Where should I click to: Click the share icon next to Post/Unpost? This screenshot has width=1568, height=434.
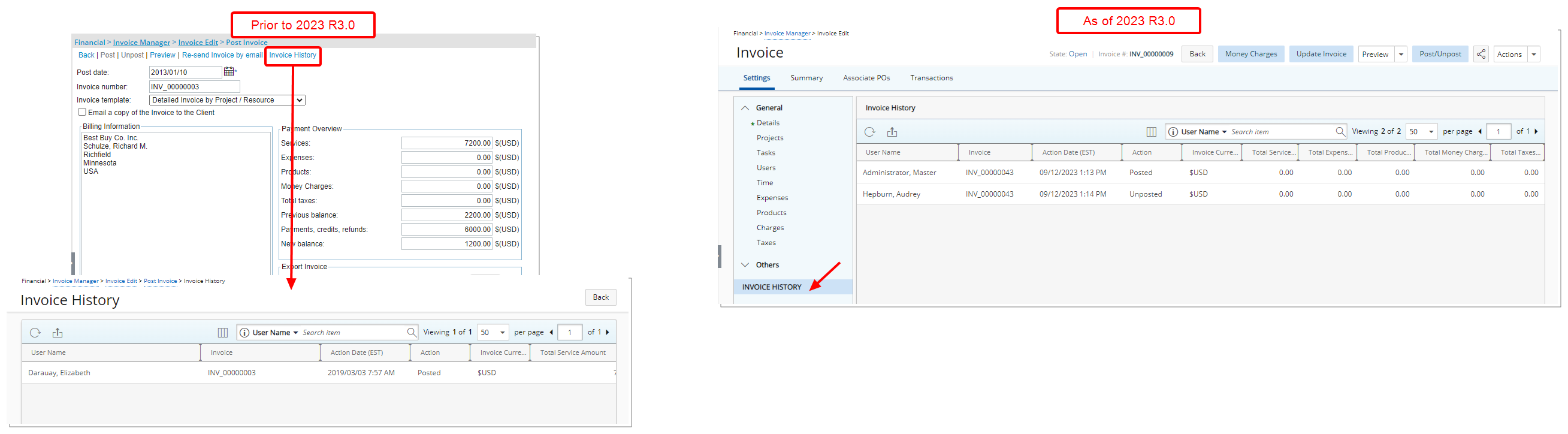click(1481, 54)
